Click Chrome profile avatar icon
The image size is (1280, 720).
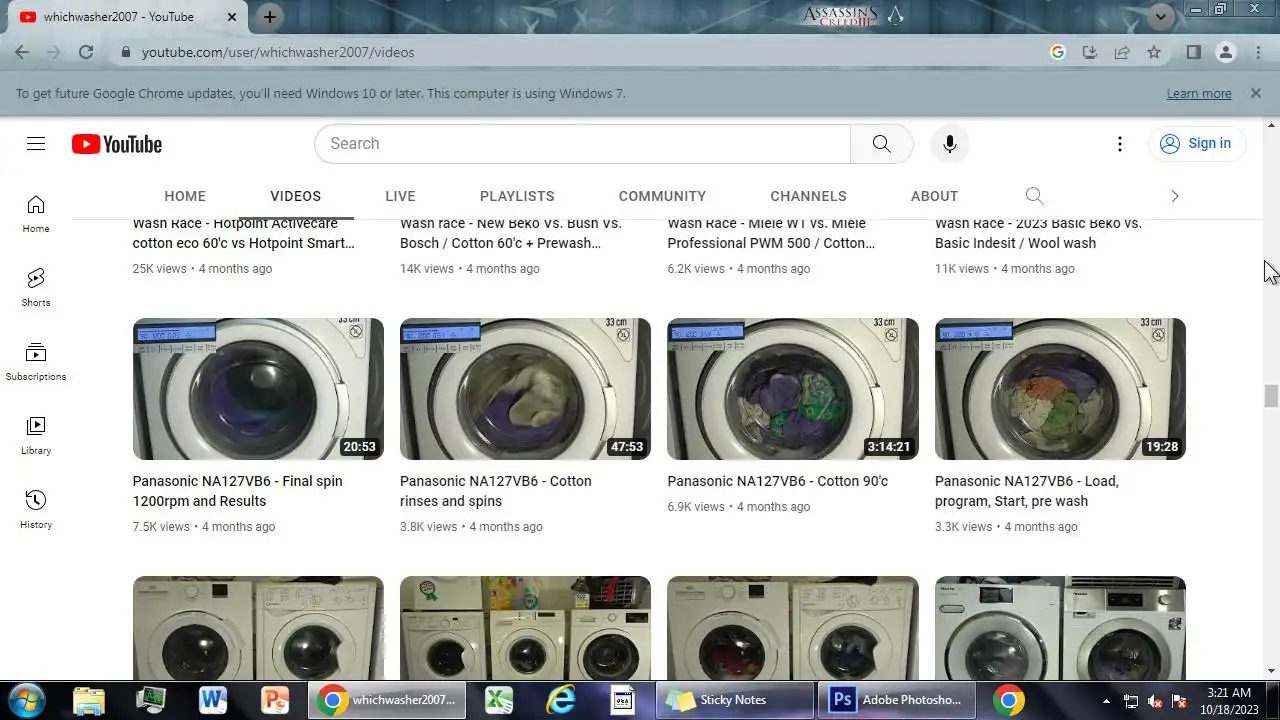tap(1225, 52)
